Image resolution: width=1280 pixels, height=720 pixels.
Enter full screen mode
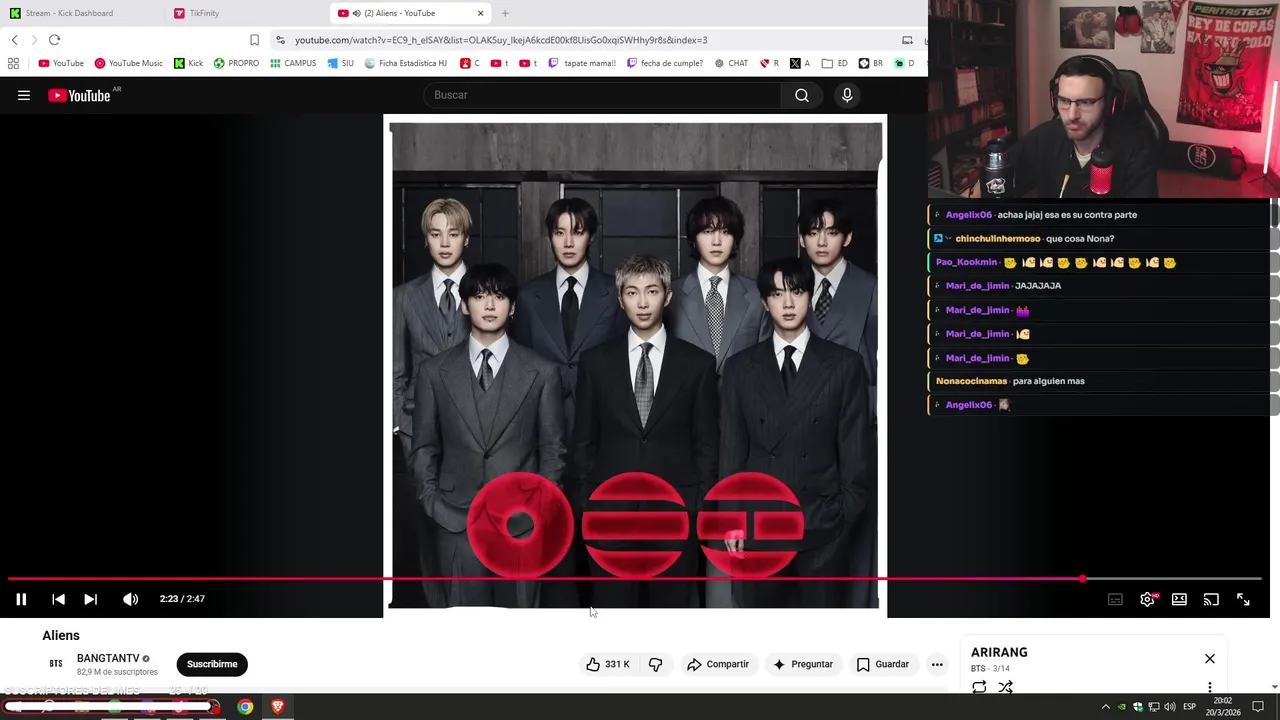pyautogui.click(x=1243, y=599)
